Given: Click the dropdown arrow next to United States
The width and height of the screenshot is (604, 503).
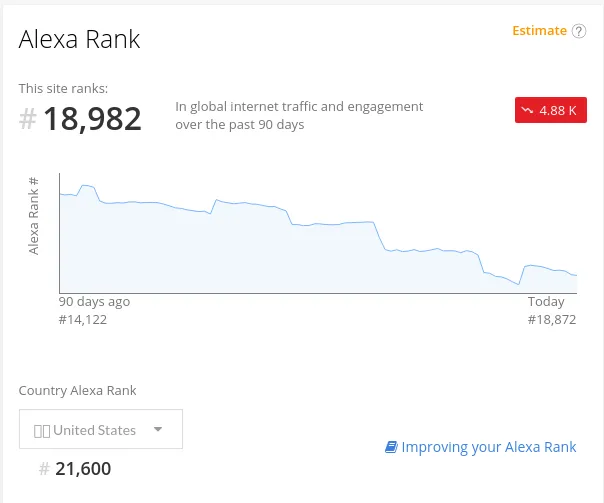Looking at the screenshot, I should pyautogui.click(x=158, y=429).
